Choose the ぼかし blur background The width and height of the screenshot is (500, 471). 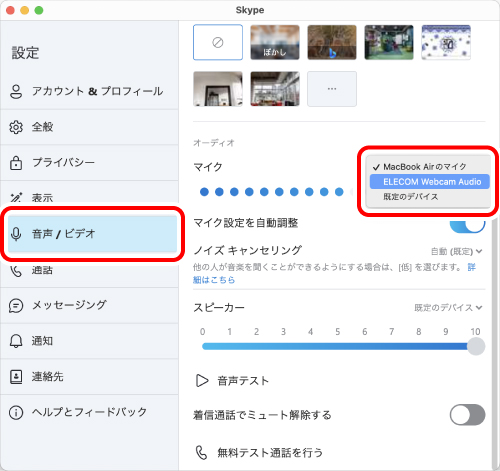tap(275, 42)
